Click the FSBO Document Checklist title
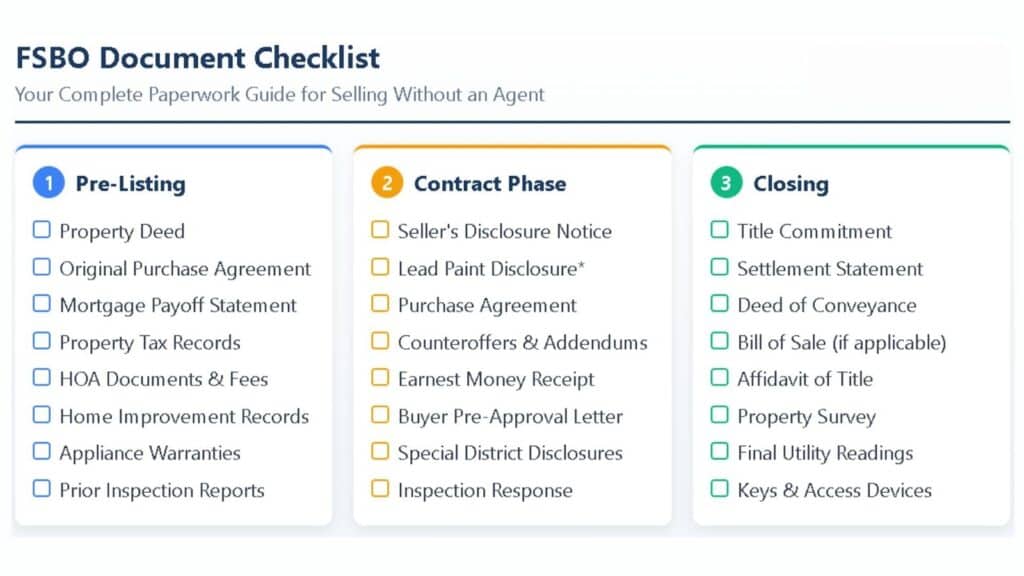Image resolution: width=1024 pixels, height=576 pixels. pos(198,57)
